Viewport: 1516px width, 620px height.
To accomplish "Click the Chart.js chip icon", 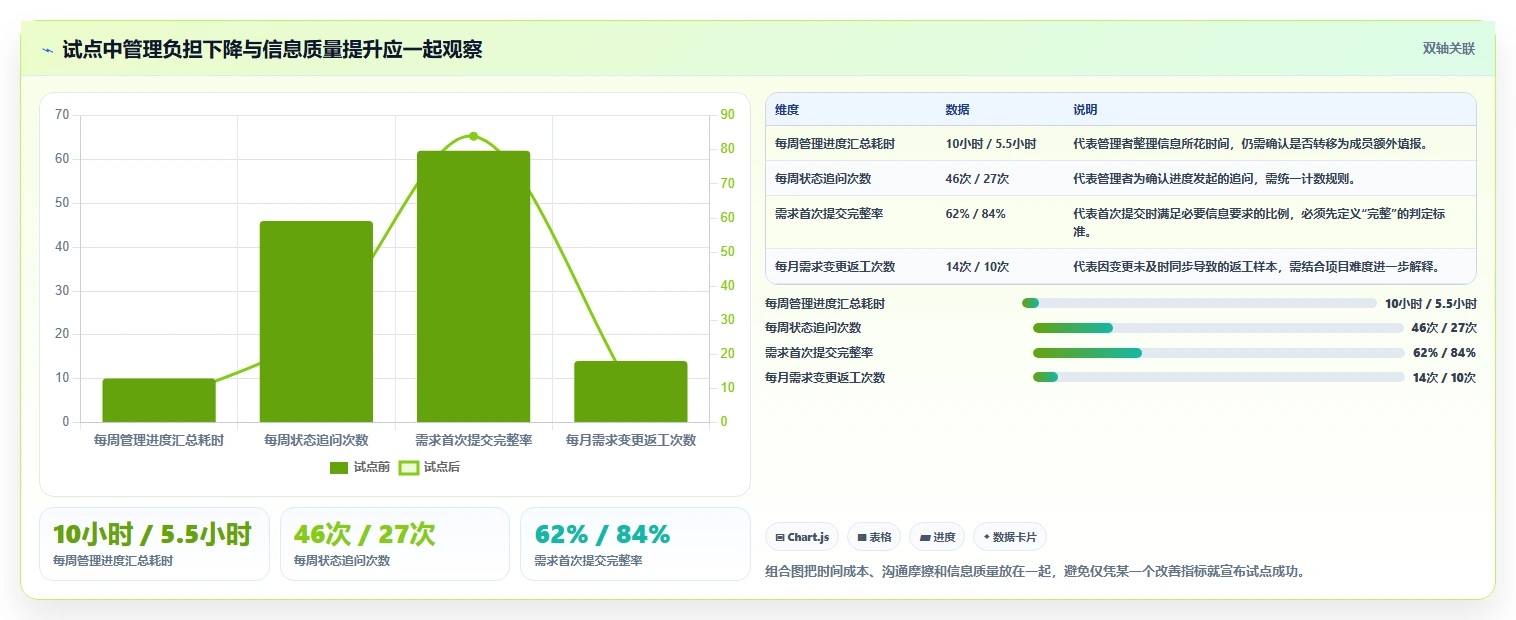I will click(x=780, y=538).
